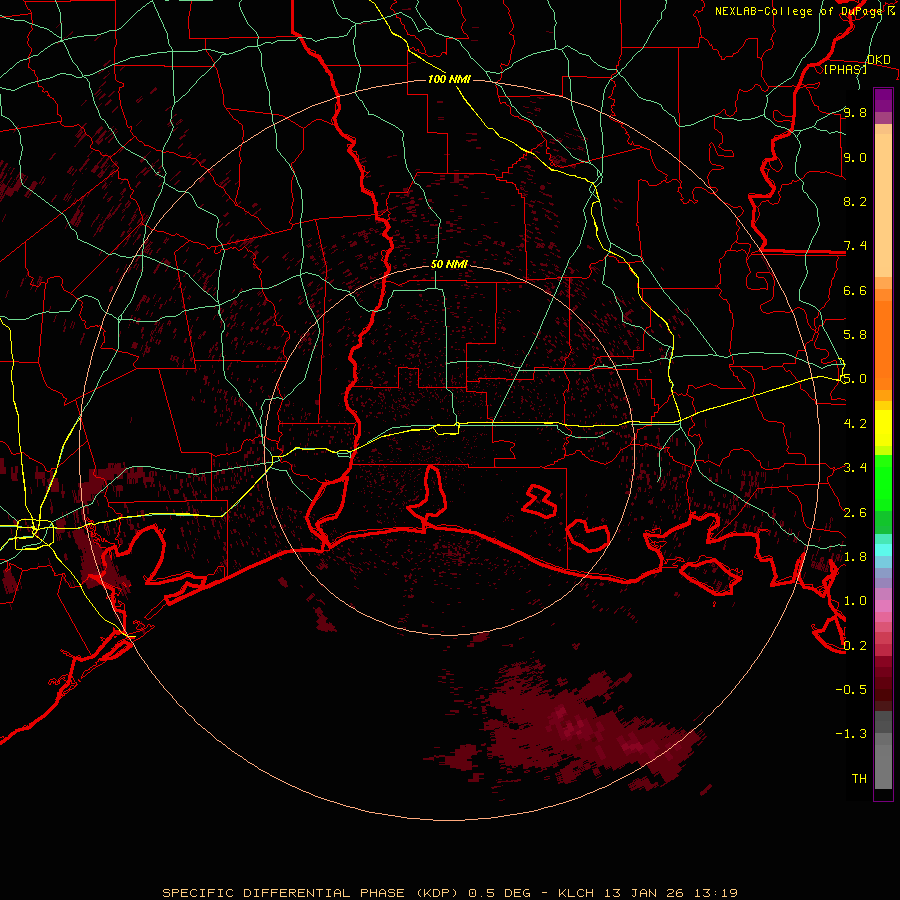Click the Specific Differential Phase caption at bottom

coord(449,893)
